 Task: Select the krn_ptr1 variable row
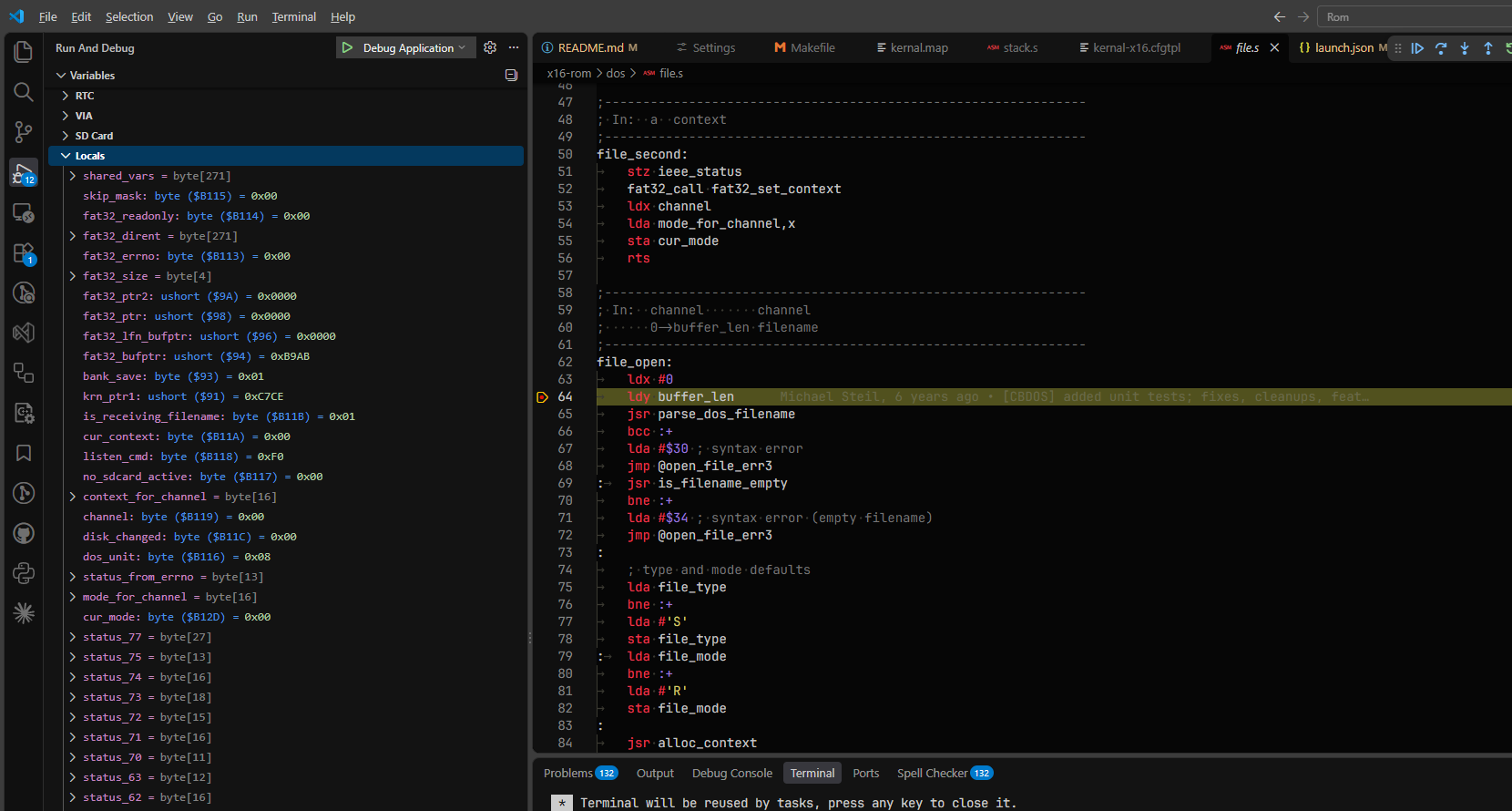pos(286,396)
